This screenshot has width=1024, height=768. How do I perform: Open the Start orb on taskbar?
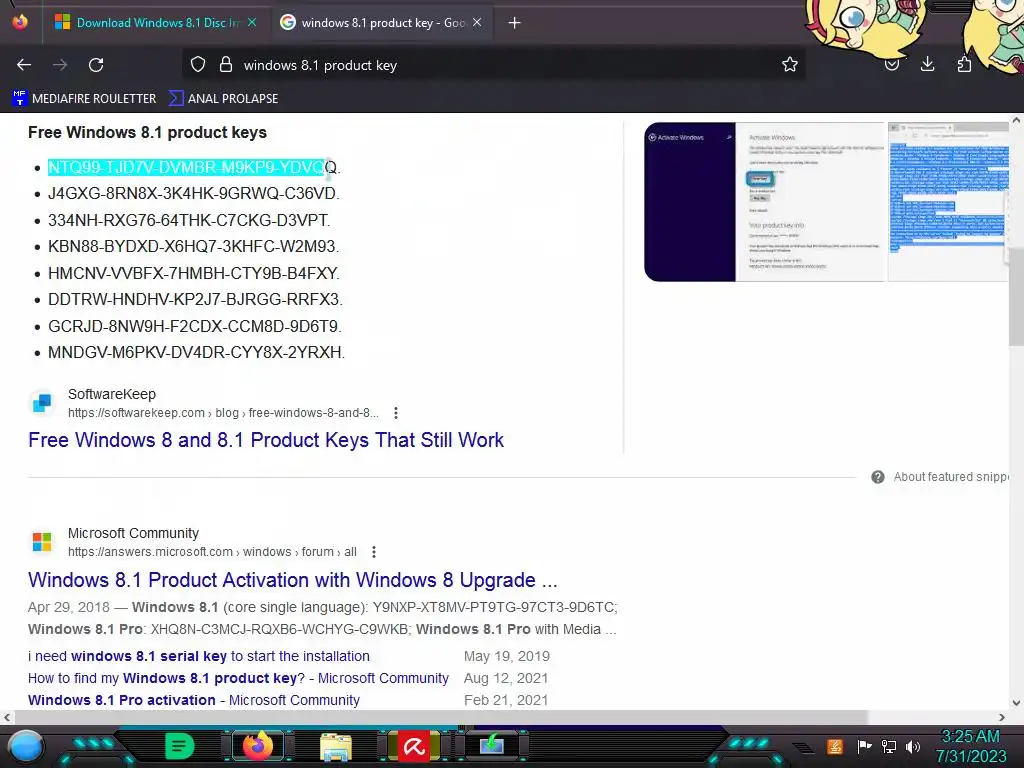(26, 747)
